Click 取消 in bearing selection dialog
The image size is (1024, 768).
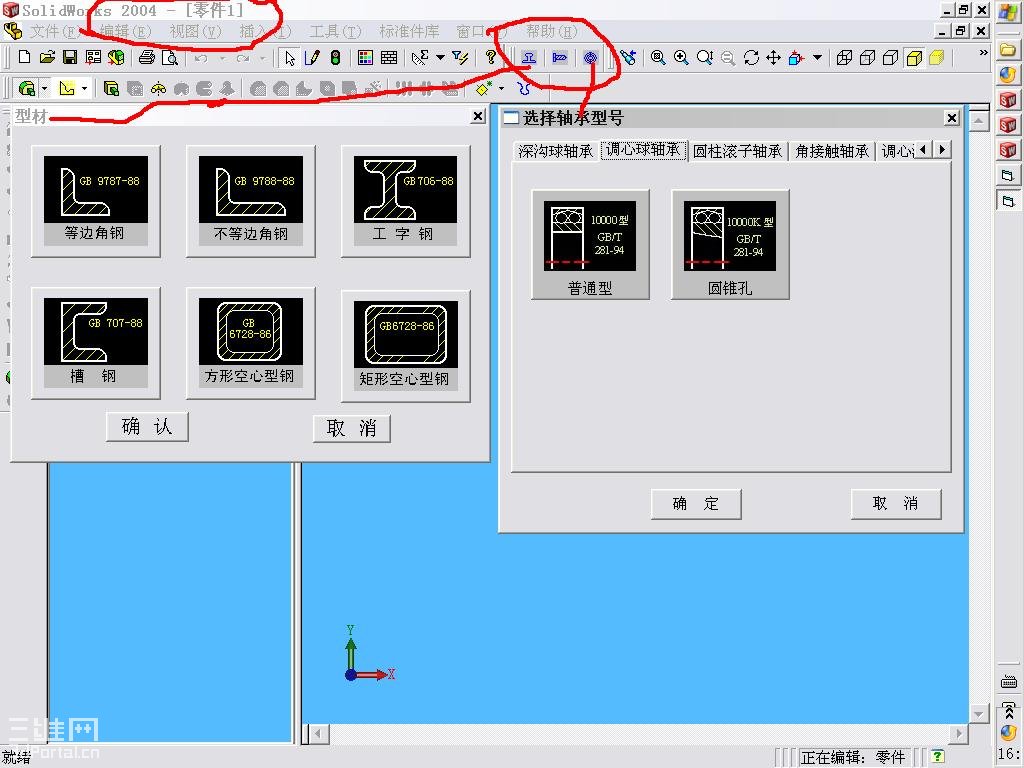[x=896, y=504]
